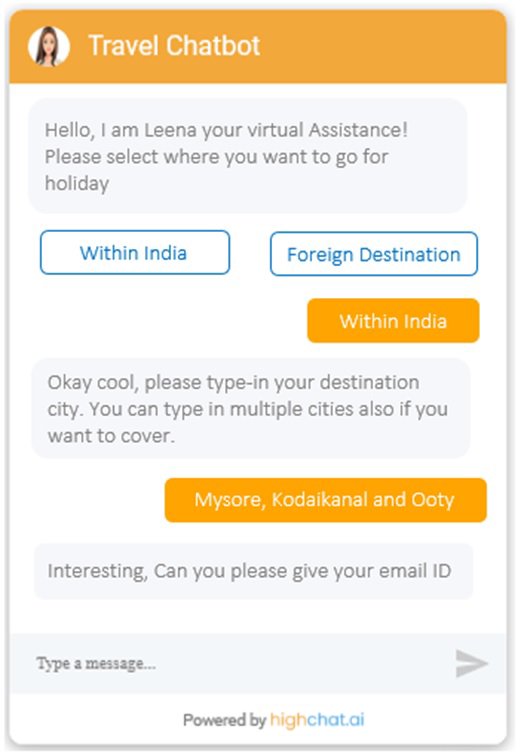Click Leena's avatar picture in header
Screen dimensions: 521x754
(x=49, y=46)
